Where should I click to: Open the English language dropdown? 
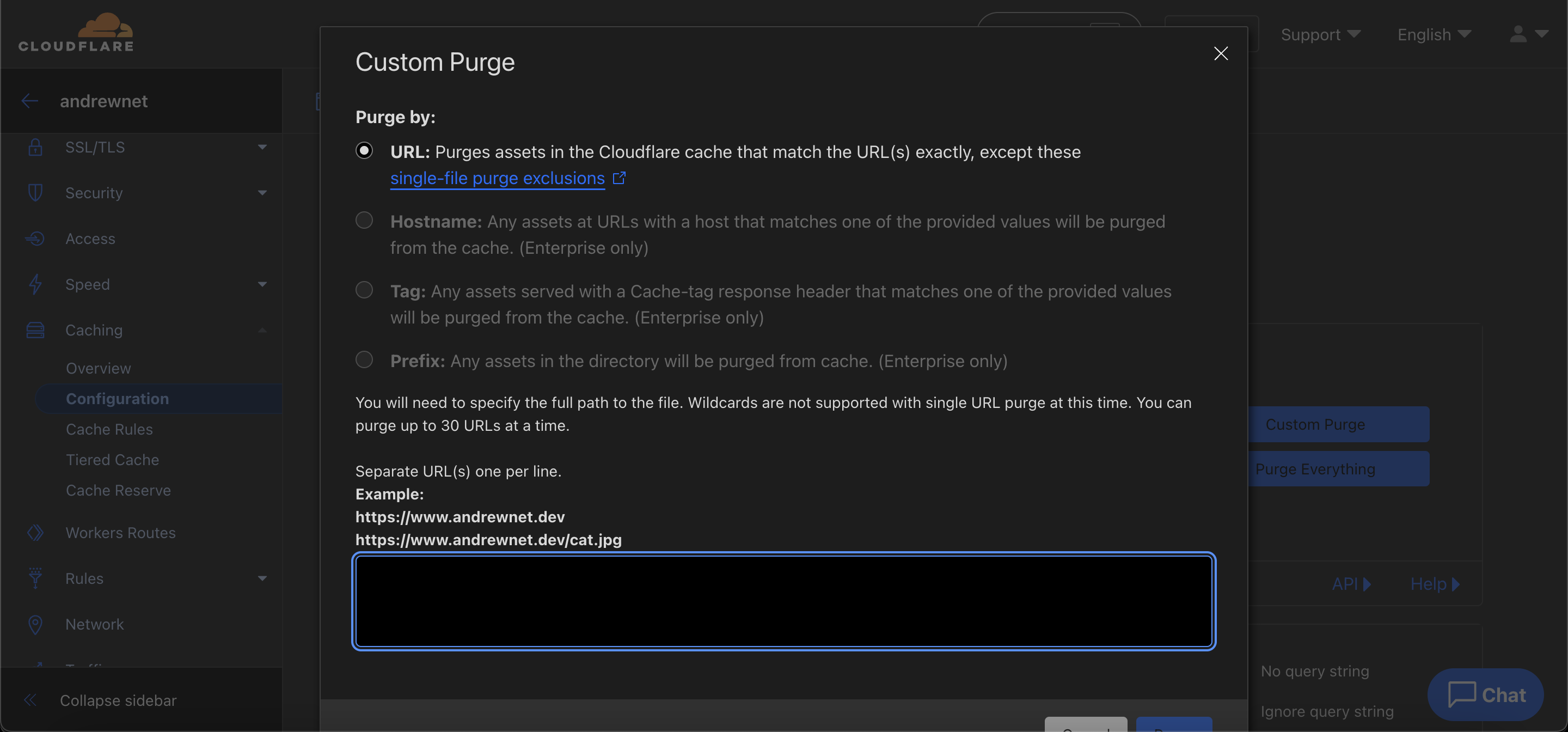click(x=1434, y=35)
